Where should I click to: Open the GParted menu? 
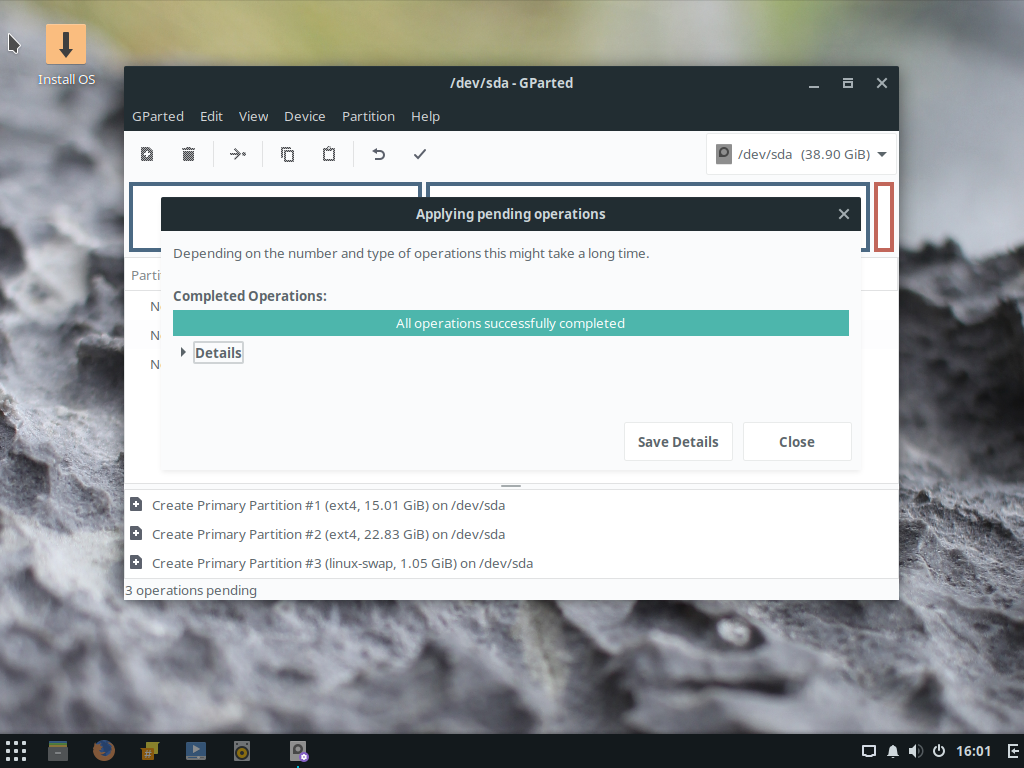[158, 116]
